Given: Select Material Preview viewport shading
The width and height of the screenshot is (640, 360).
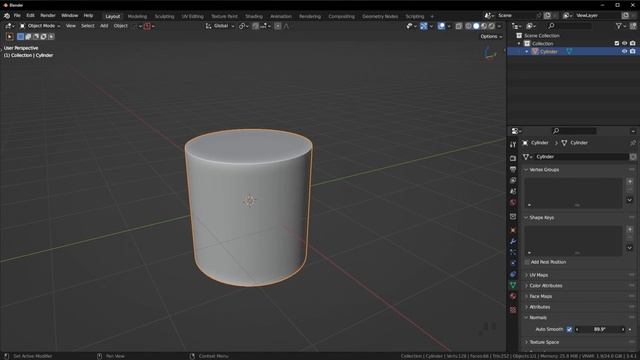Looking at the screenshot, I should 484,26.
